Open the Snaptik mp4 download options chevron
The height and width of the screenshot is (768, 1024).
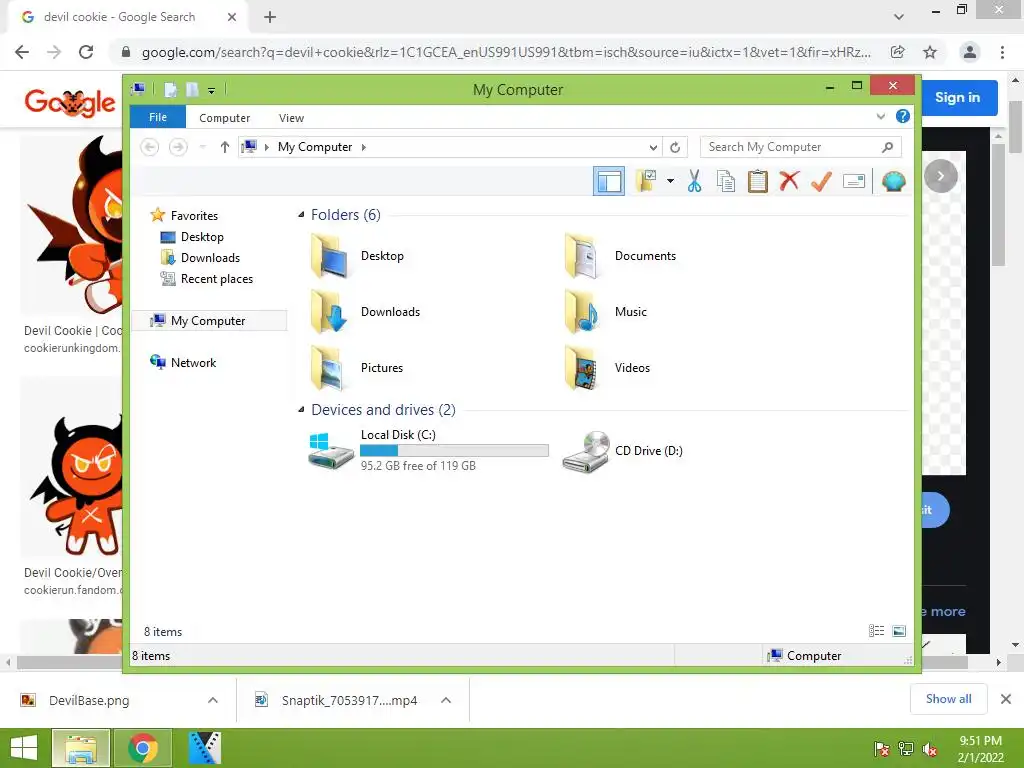446,700
